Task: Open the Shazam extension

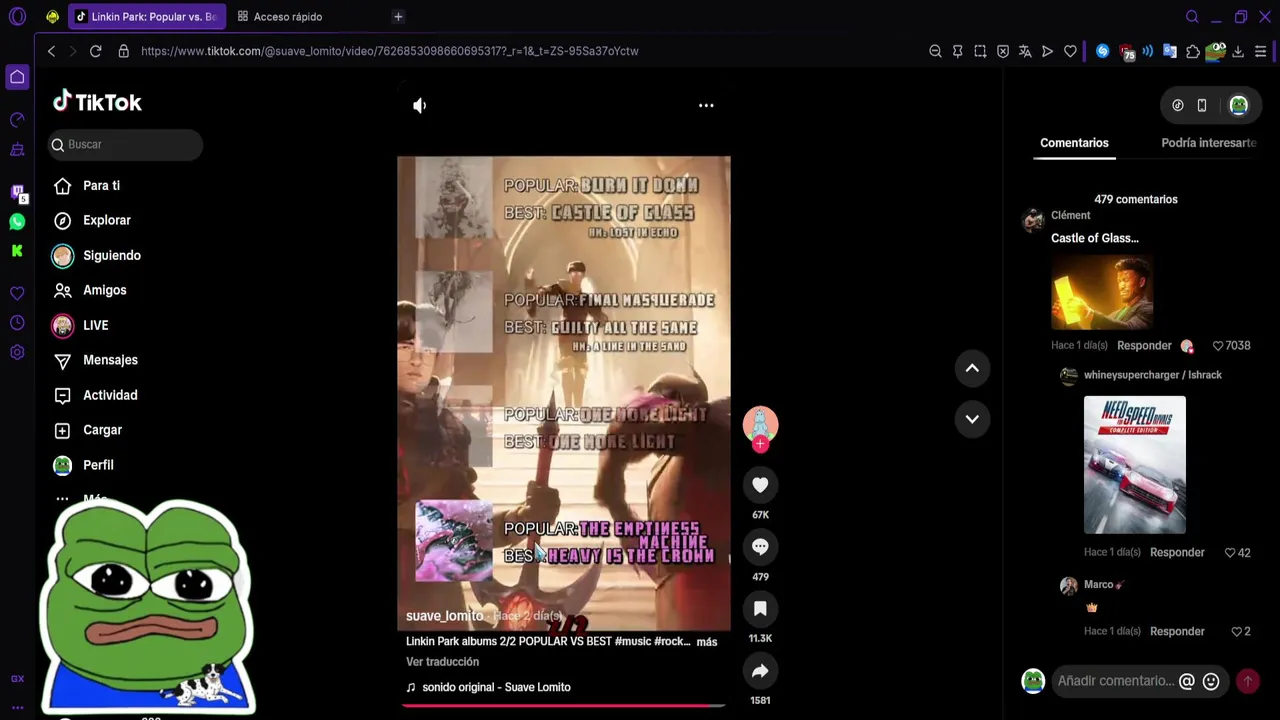Action: [1102, 51]
